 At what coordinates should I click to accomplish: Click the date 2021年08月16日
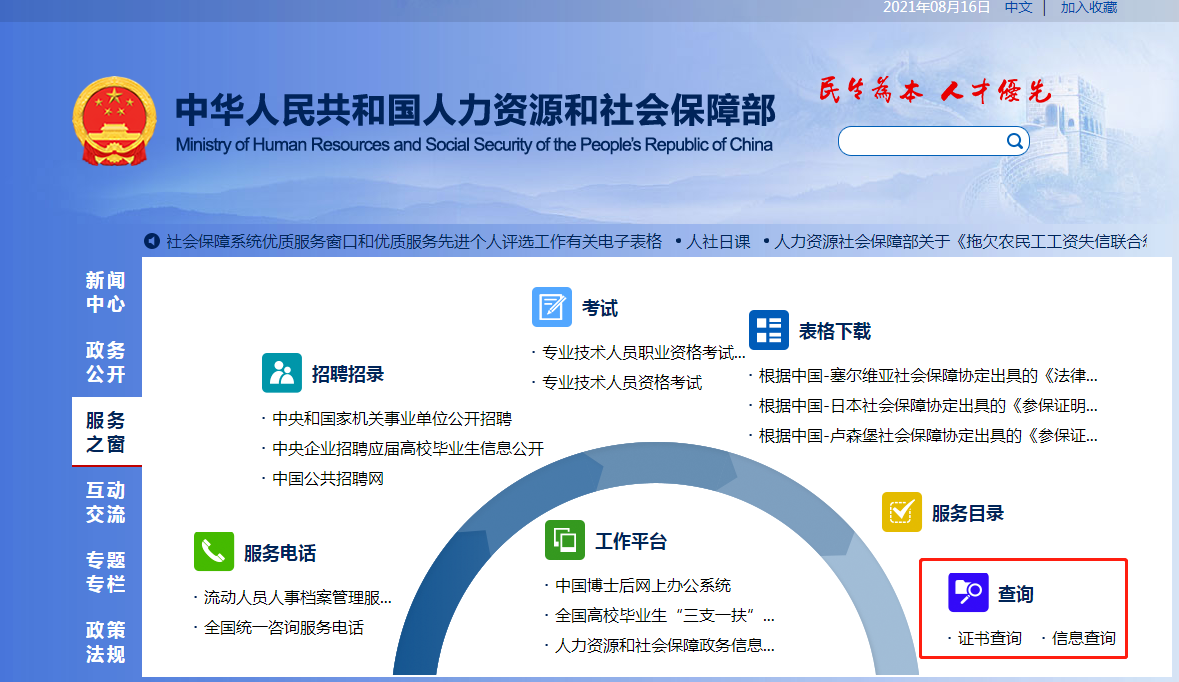936,8
